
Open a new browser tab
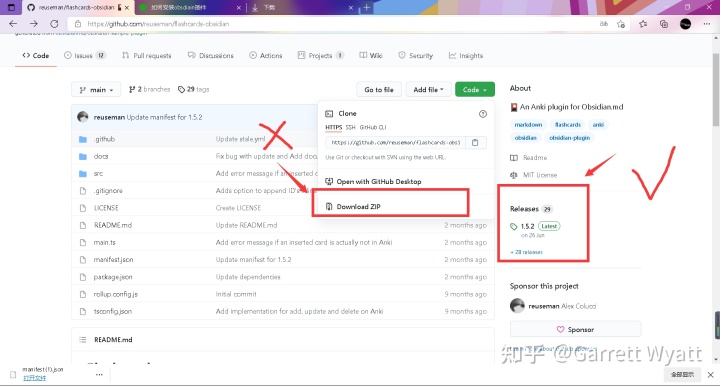pyautogui.click(x=366, y=7)
